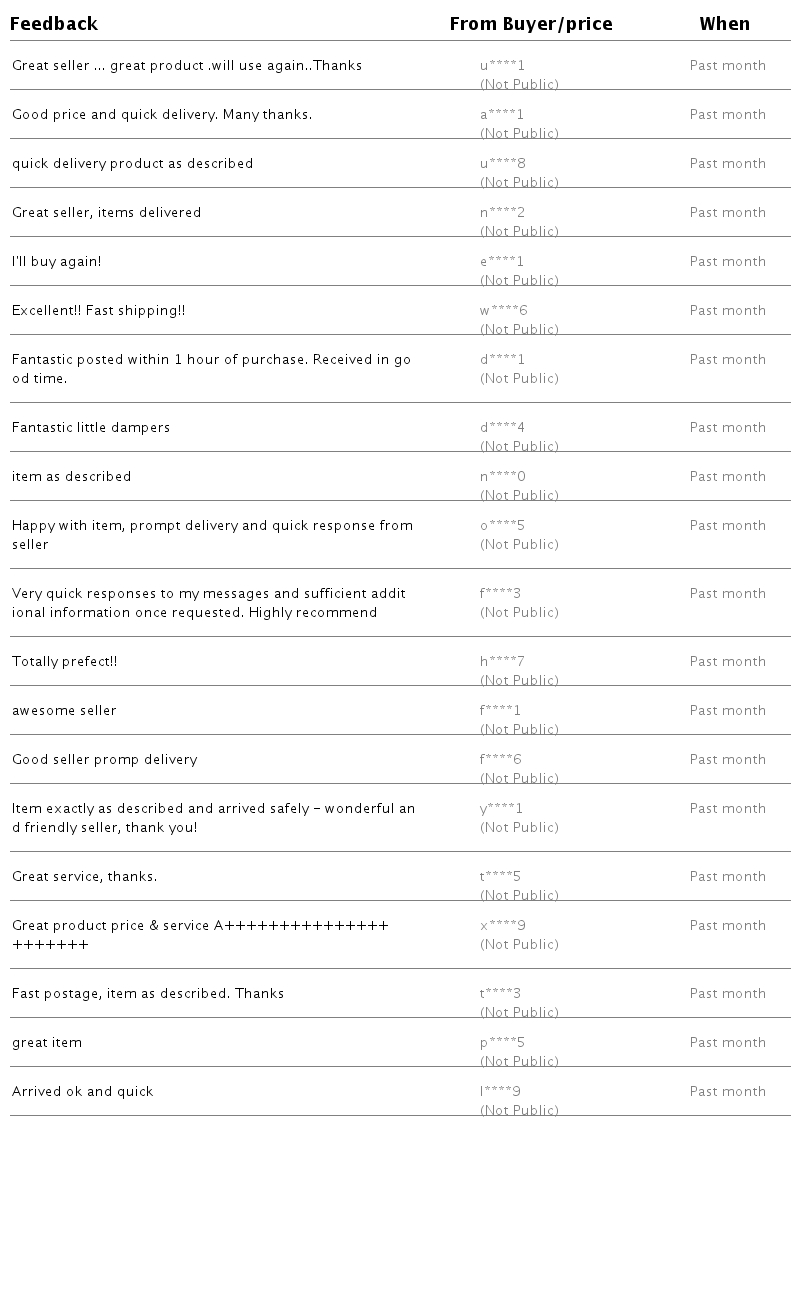The image size is (800, 1312).
Task: Click the Feedback column header
Action: 54,24
